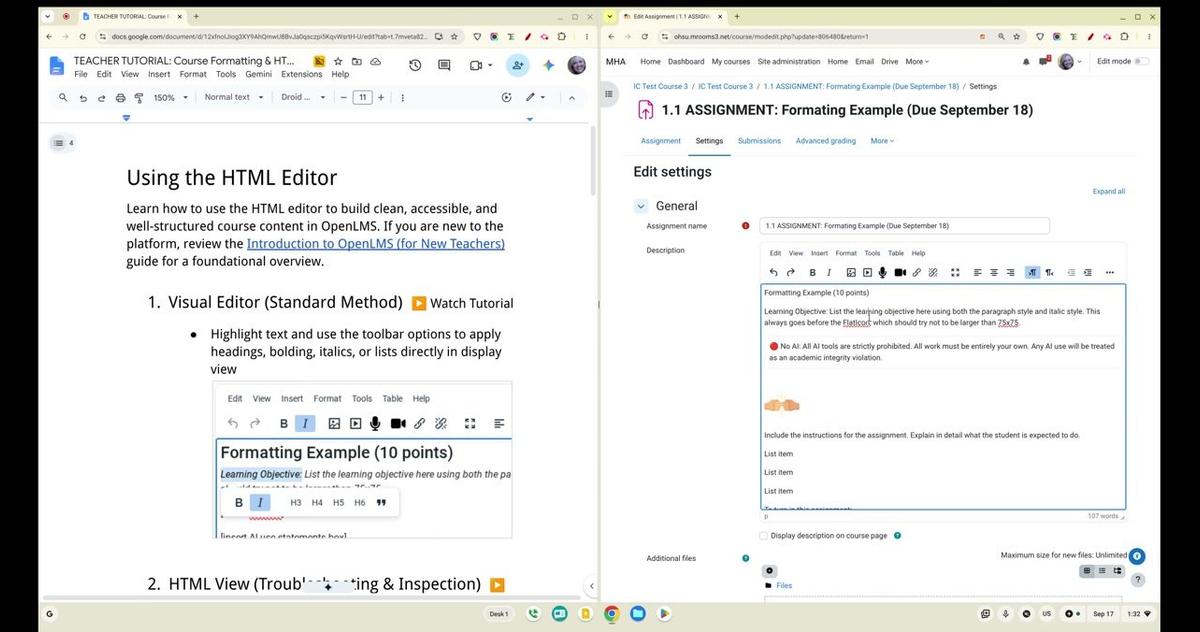Toggle Moodle course index drawer button
This screenshot has height=632, width=1200.
pos(609,94)
